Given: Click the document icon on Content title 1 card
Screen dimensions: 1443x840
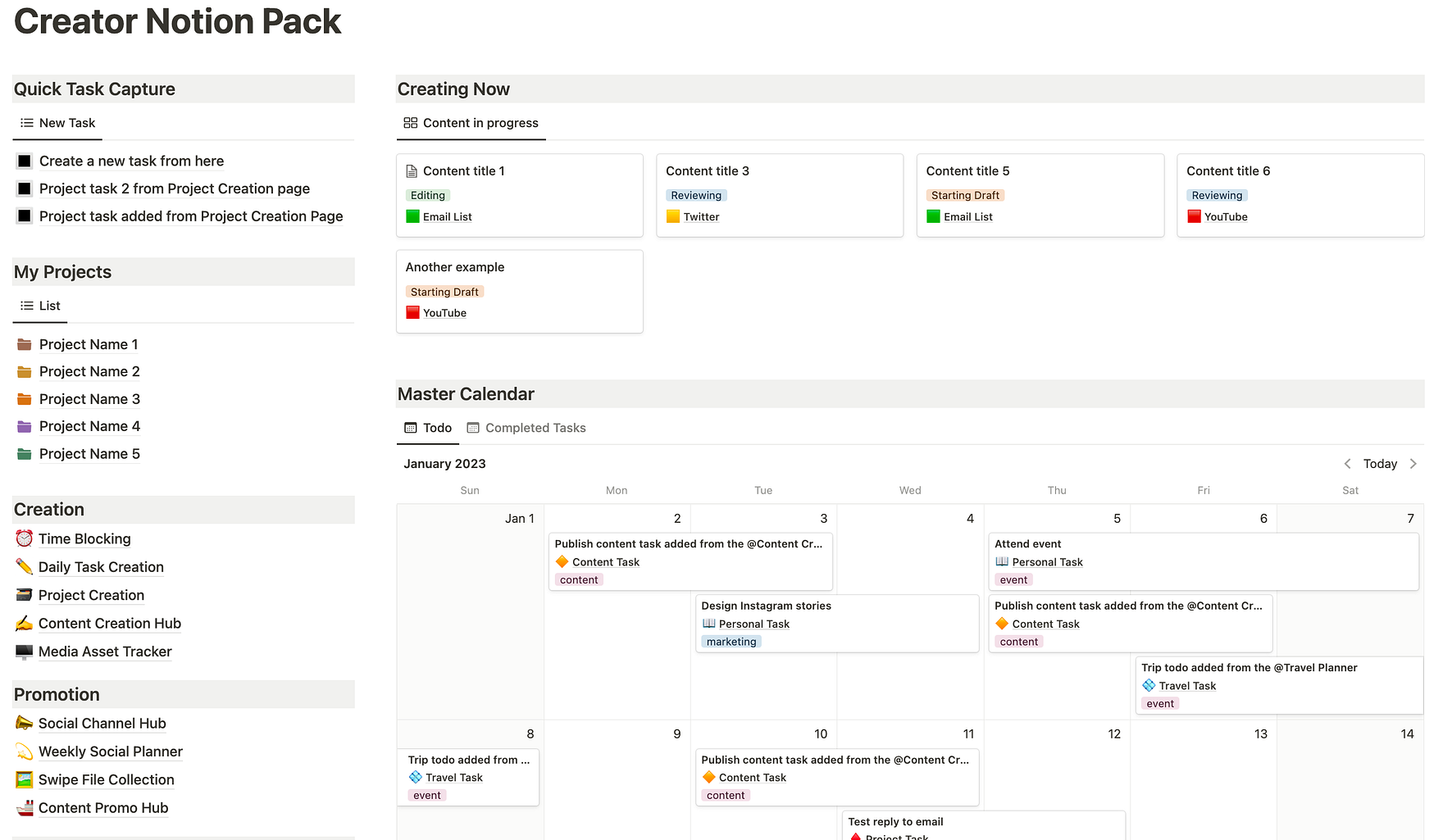Looking at the screenshot, I should (412, 171).
